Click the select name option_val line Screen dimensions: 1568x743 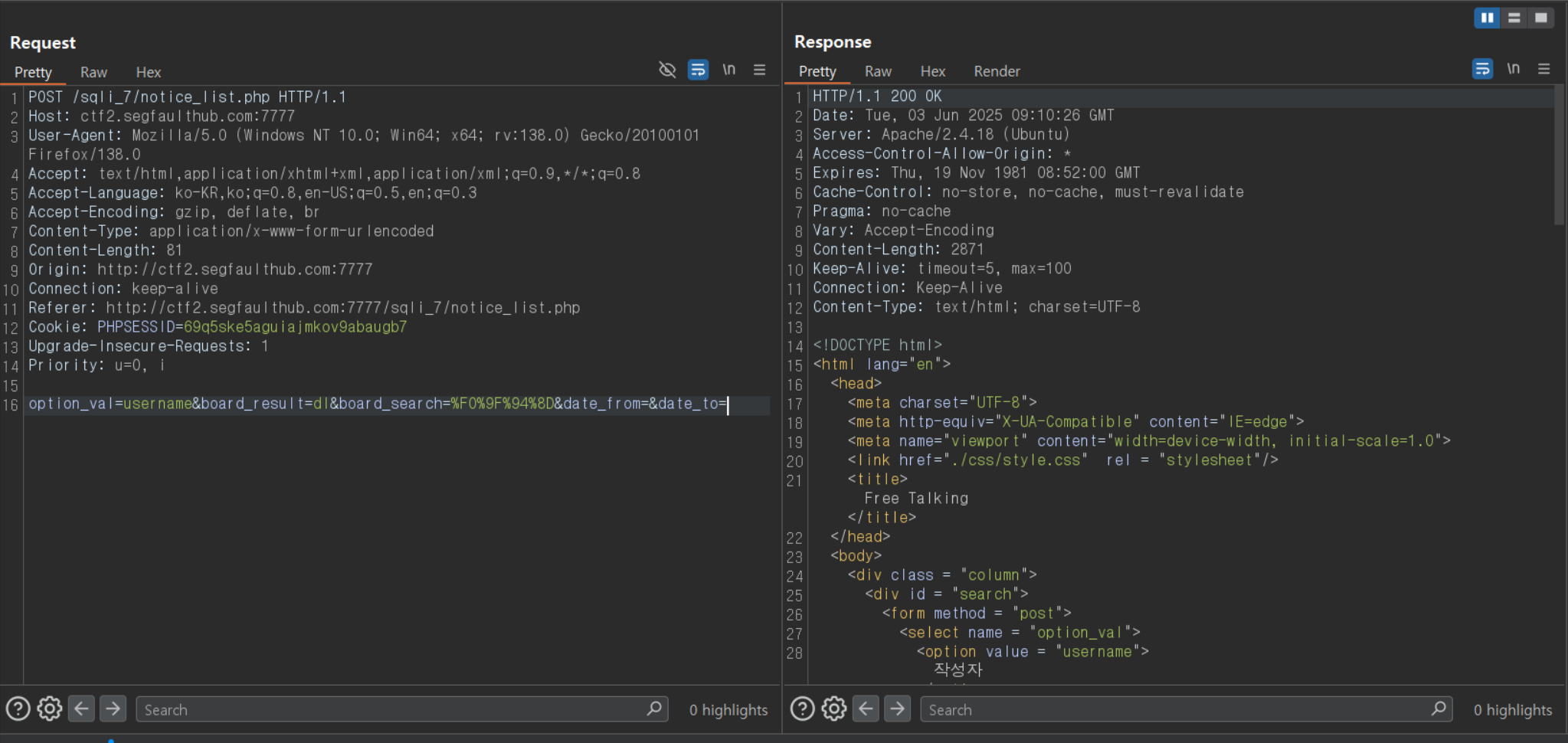[x=1020, y=633]
